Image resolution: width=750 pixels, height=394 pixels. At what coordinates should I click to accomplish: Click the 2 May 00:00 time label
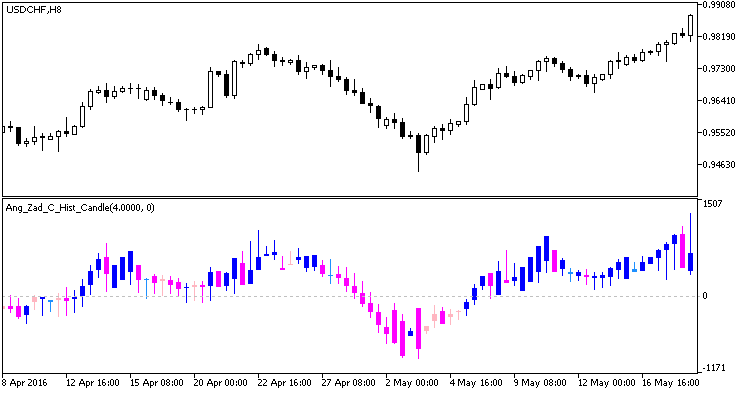click(412, 383)
